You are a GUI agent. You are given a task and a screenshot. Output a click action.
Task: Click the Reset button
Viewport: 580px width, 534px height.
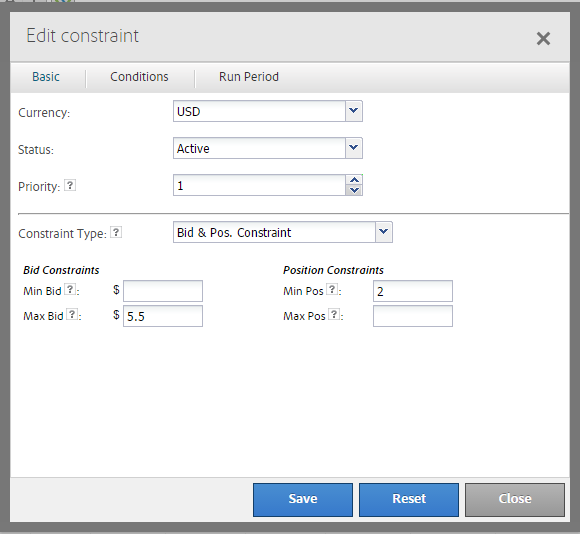pos(409,500)
